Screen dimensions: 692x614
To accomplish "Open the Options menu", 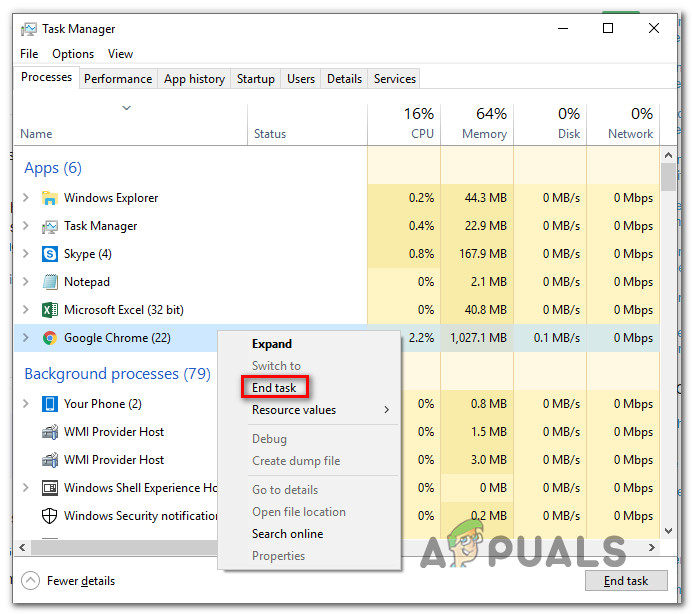I will [x=73, y=54].
